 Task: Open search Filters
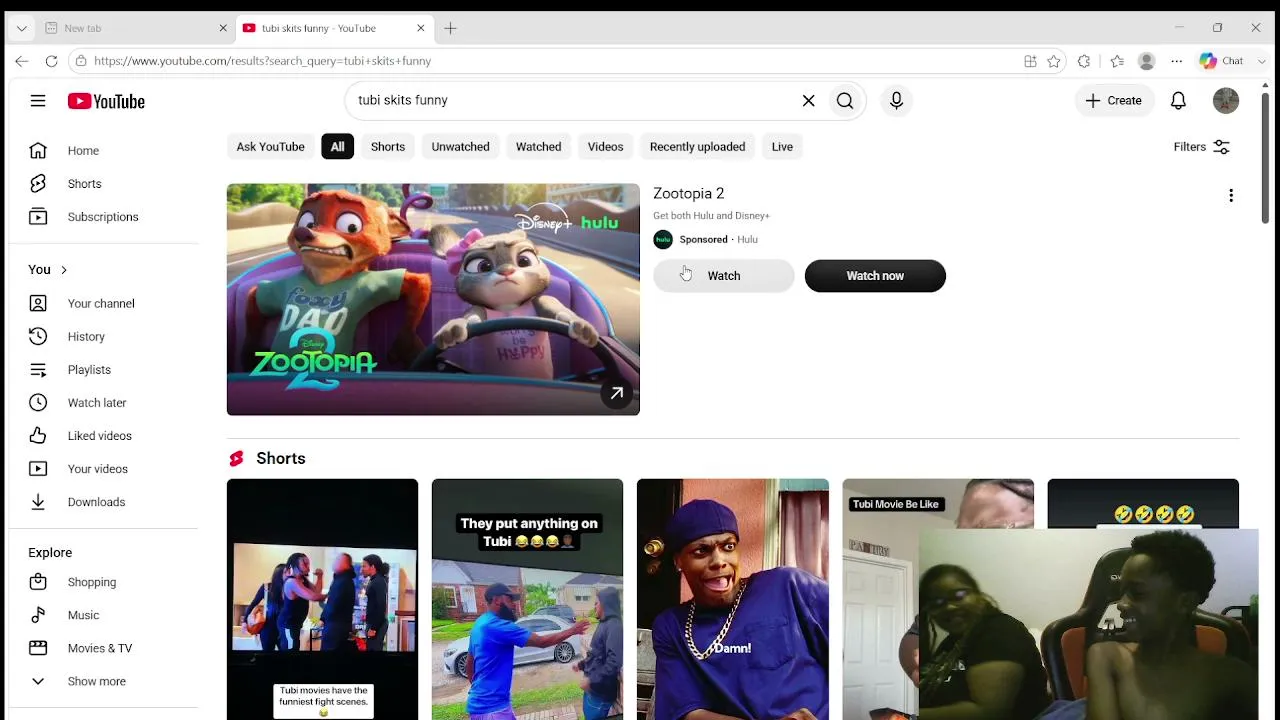click(x=1202, y=147)
